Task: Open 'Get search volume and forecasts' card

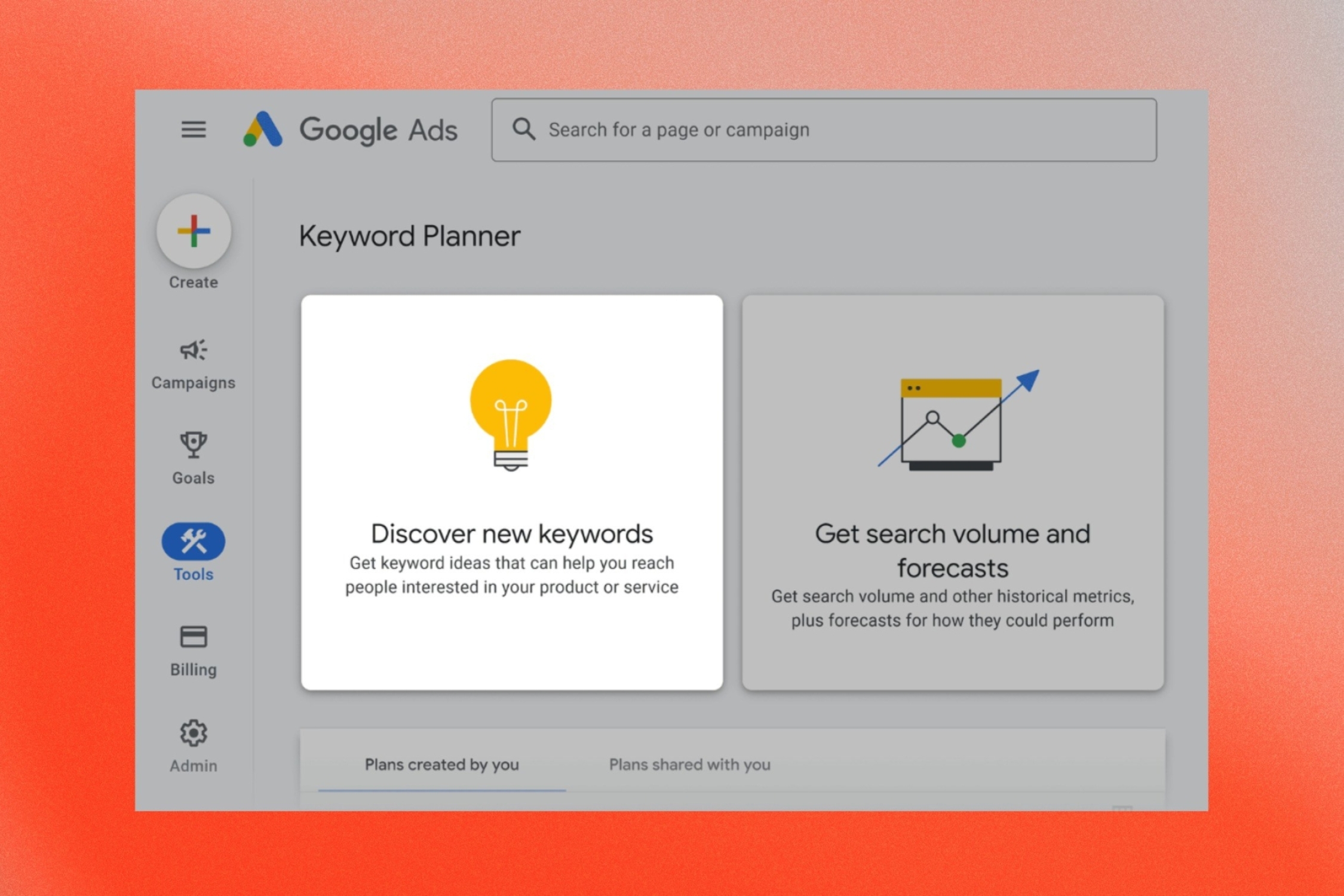Action: click(x=953, y=492)
